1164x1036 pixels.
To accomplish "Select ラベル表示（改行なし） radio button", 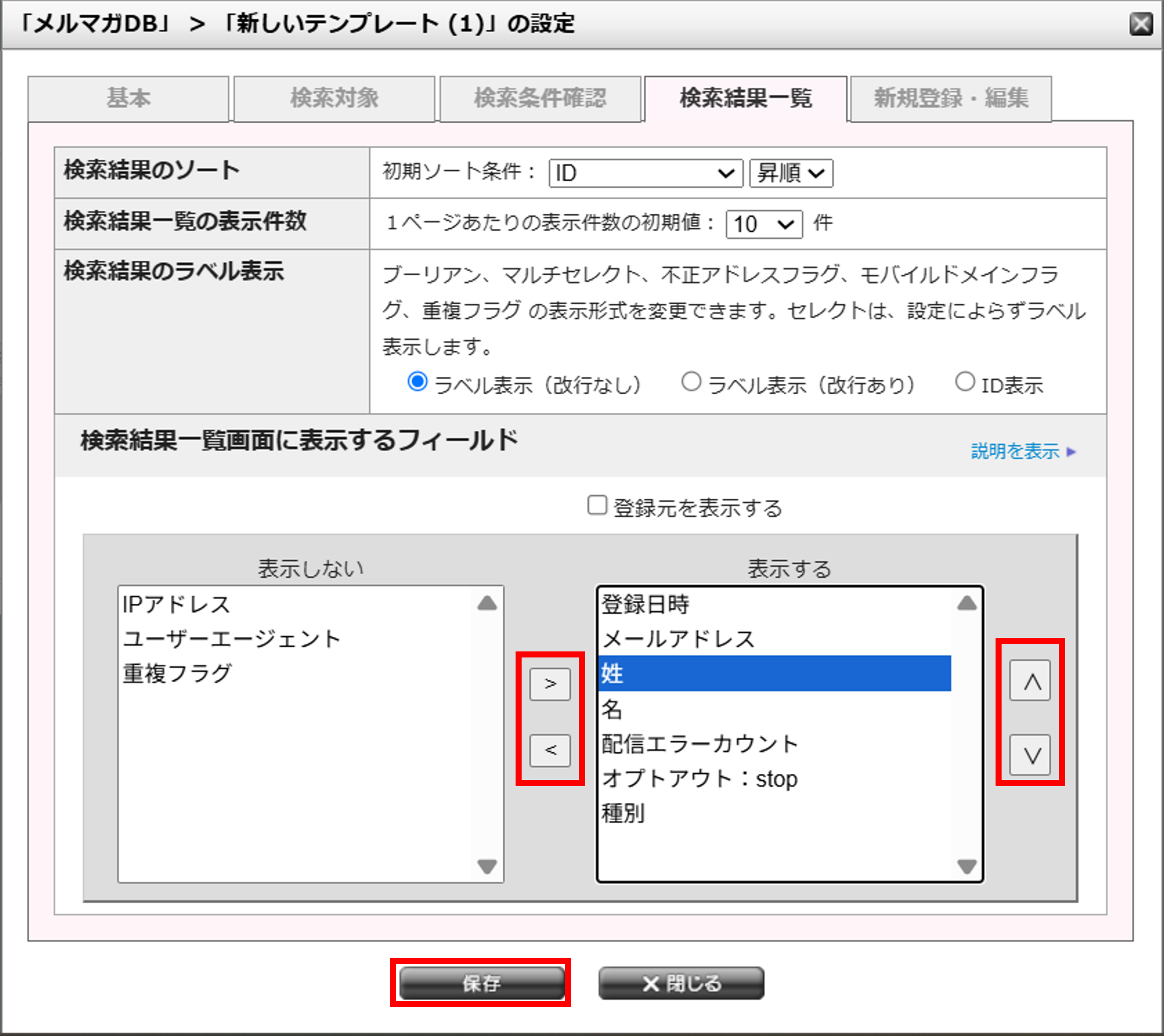I will click(417, 382).
